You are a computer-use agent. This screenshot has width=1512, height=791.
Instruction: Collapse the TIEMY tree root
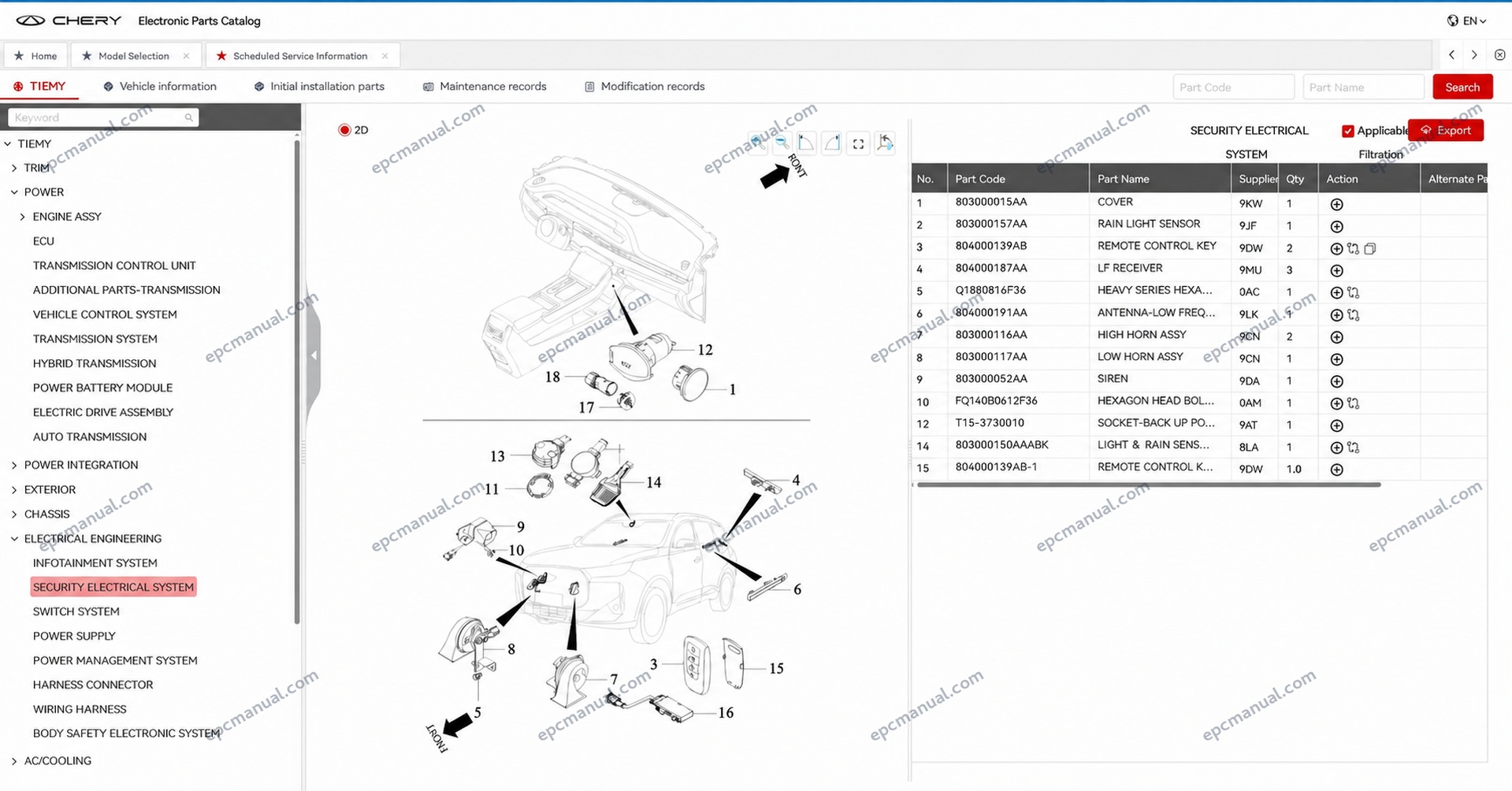click(x=8, y=143)
